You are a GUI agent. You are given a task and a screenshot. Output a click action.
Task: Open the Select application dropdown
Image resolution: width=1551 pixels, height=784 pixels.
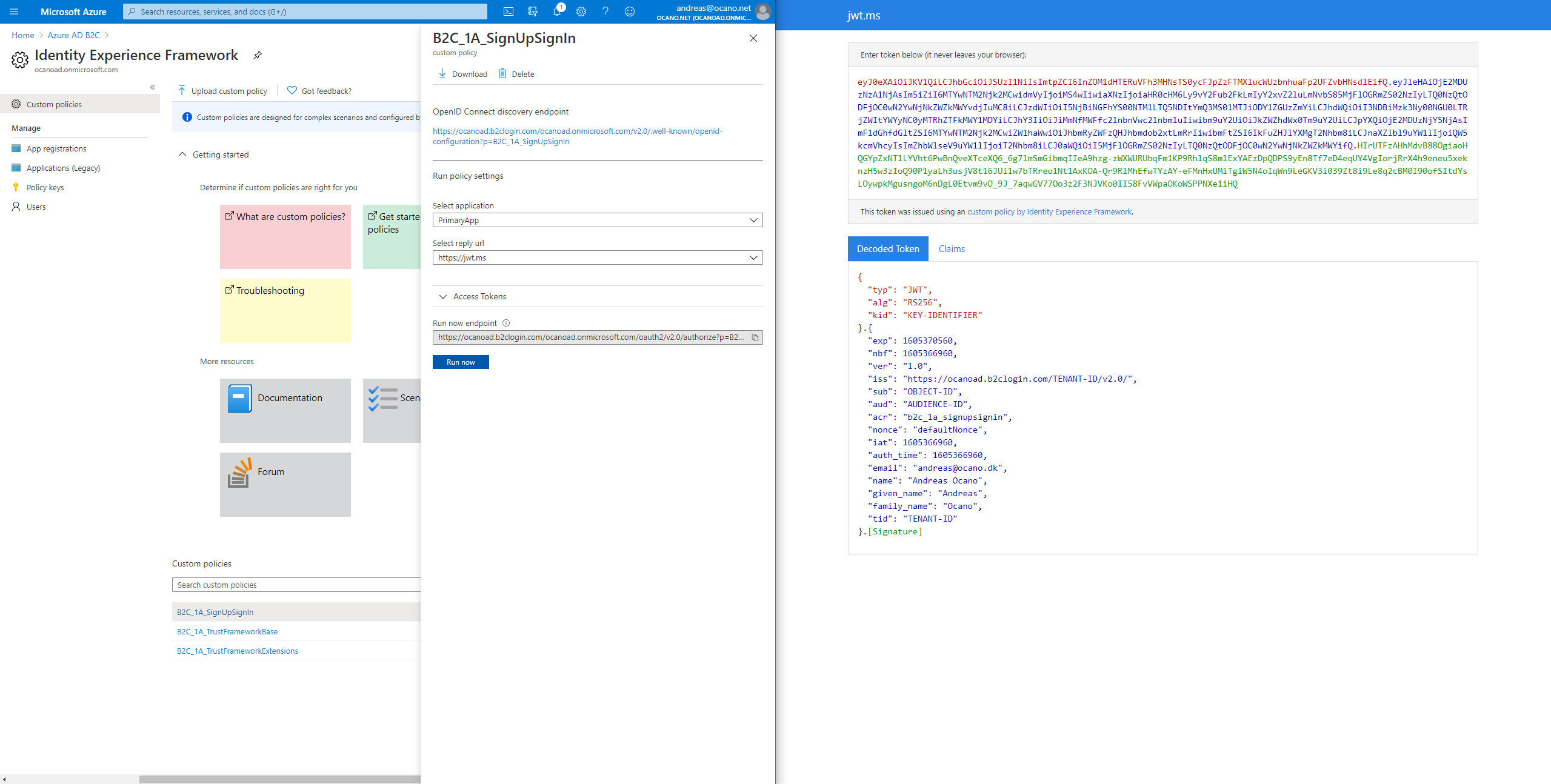[597, 220]
